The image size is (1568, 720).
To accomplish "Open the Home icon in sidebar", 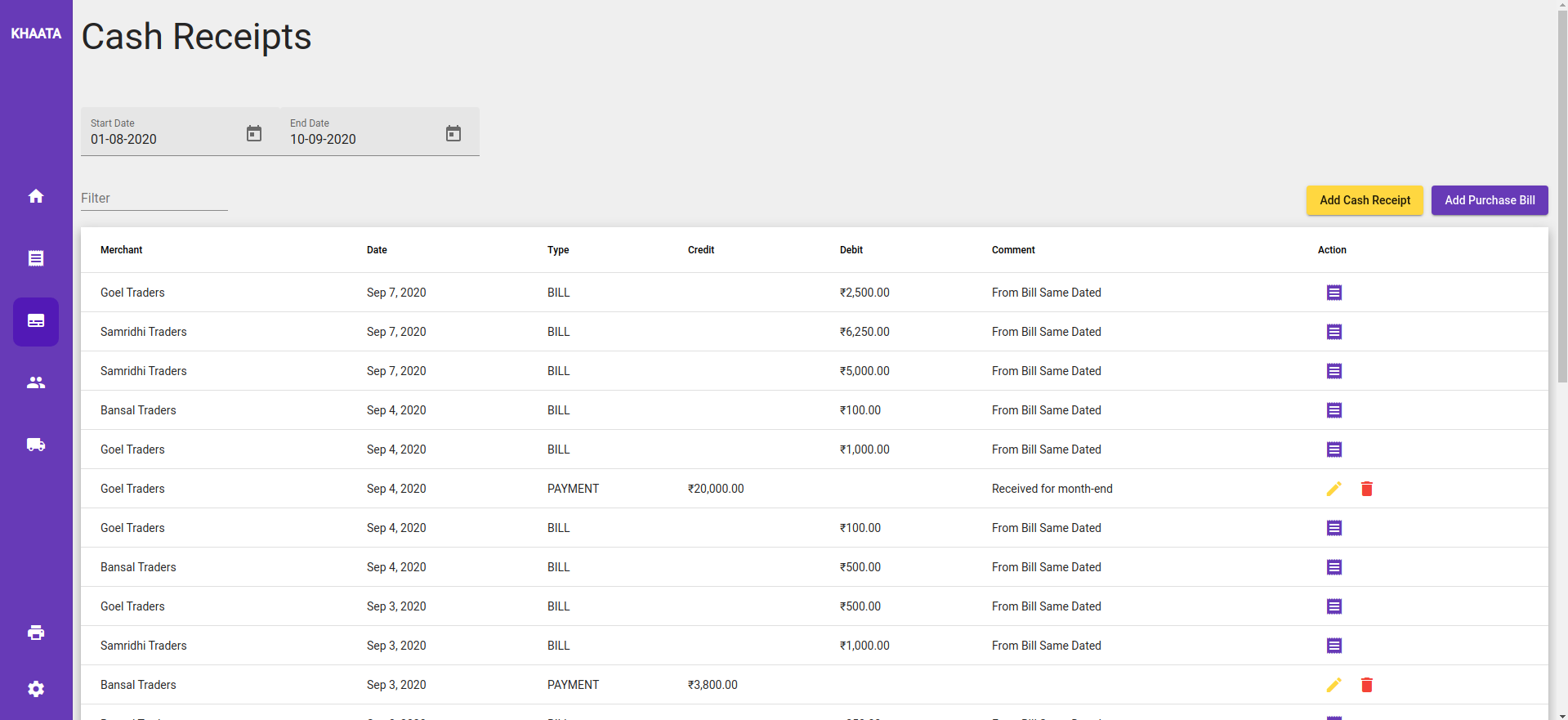I will click(x=36, y=196).
